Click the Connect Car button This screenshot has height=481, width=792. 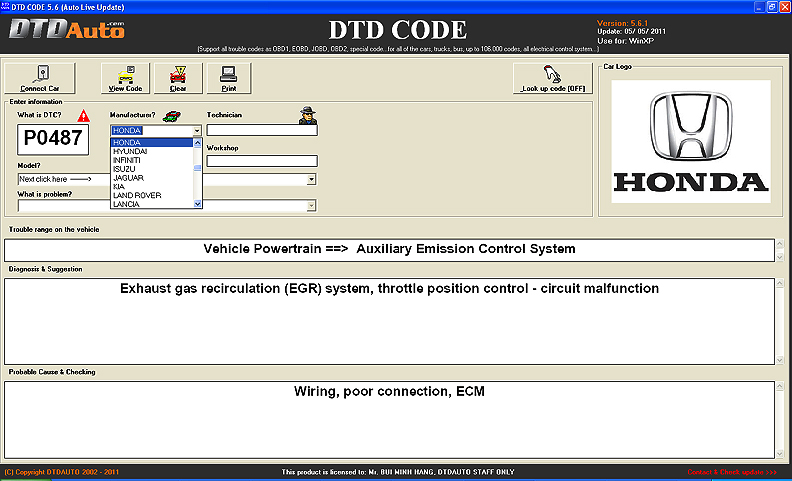point(40,78)
